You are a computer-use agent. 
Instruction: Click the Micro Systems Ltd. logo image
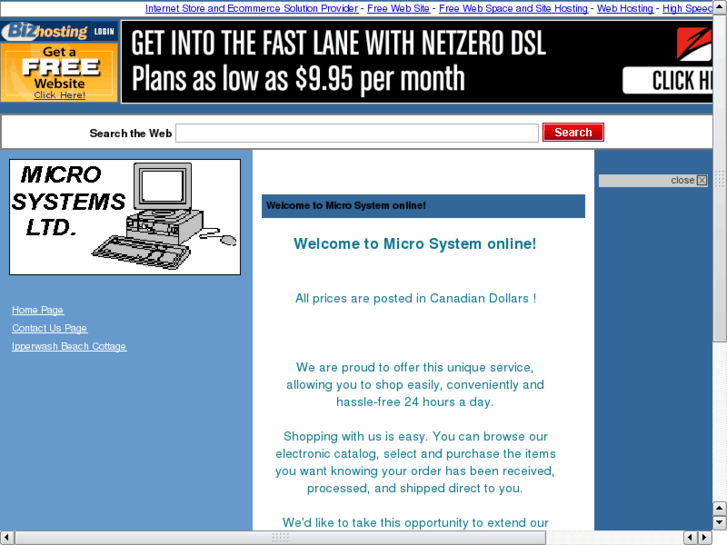coord(125,217)
